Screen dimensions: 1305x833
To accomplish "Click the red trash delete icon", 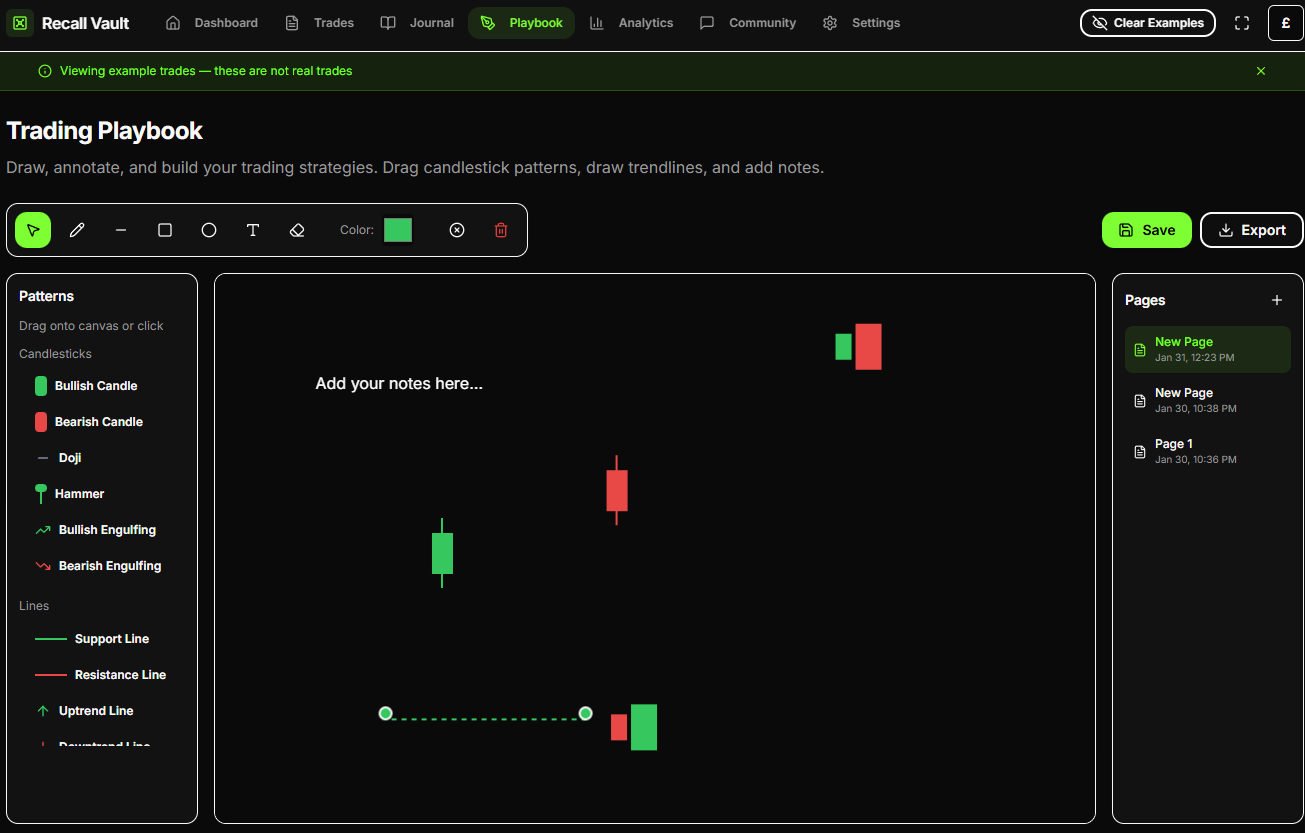I will coord(500,229).
